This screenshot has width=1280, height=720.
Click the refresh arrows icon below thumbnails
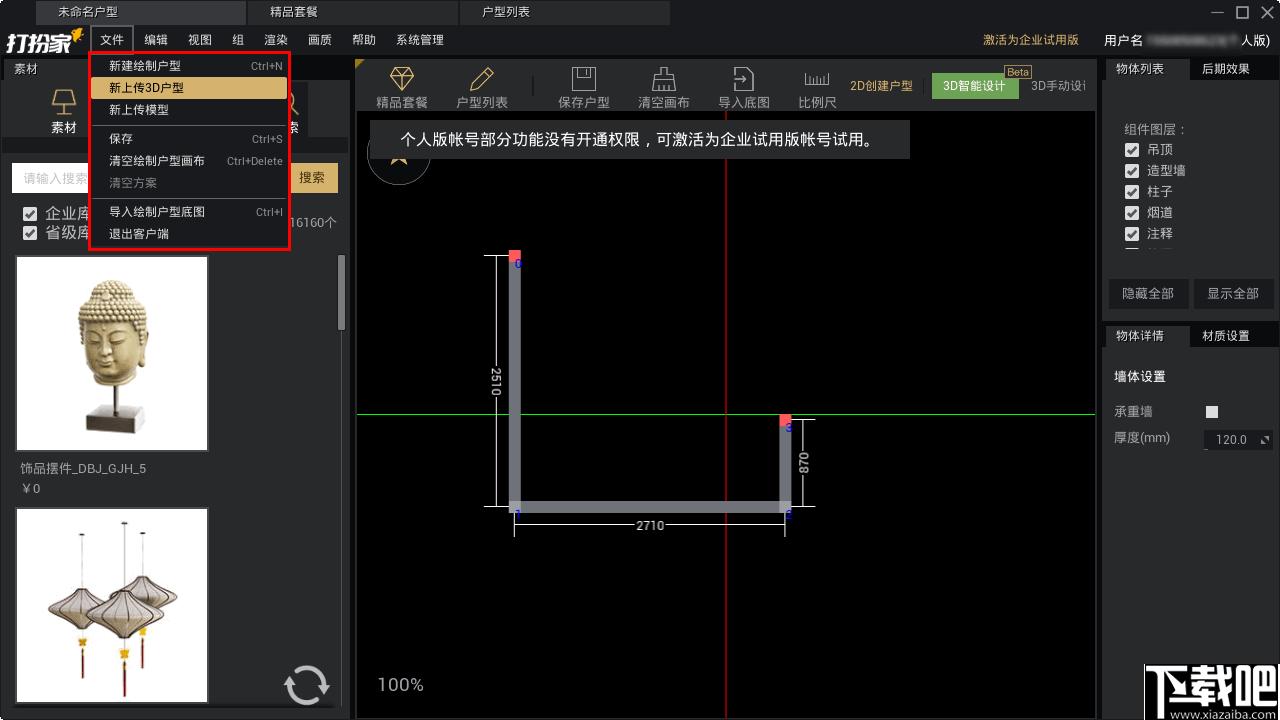point(306,686)
